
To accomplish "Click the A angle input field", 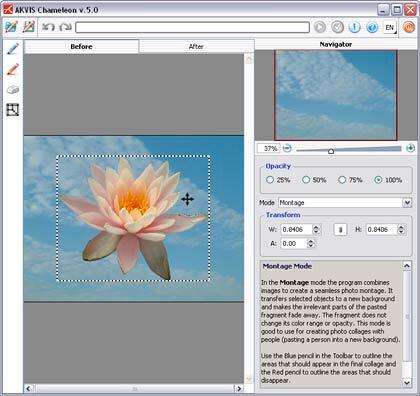I will [293, 243].
